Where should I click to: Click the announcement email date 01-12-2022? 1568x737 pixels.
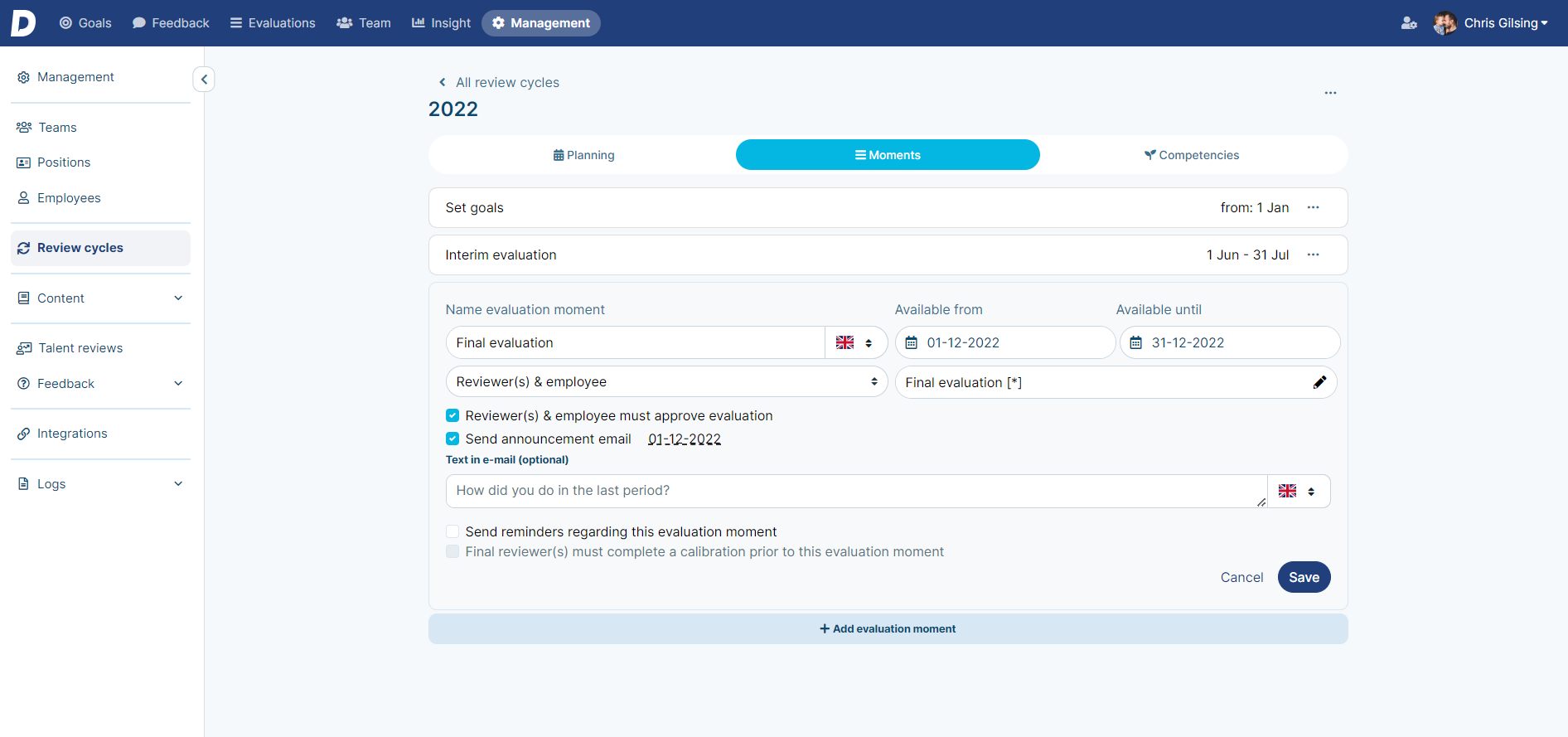coord(685,439)
